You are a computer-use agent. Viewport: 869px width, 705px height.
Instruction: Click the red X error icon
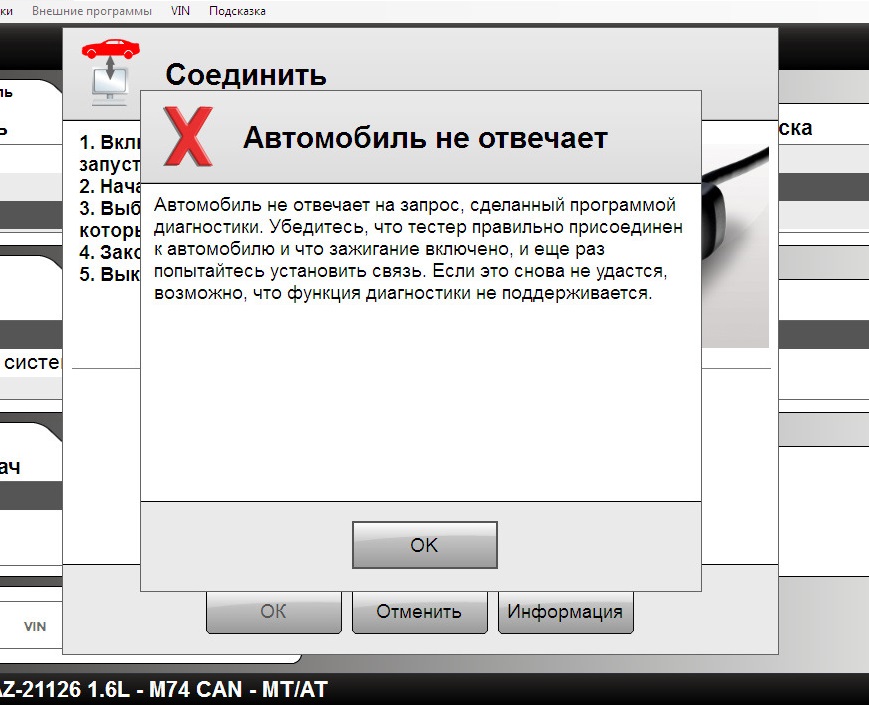[x=188, y=137]
